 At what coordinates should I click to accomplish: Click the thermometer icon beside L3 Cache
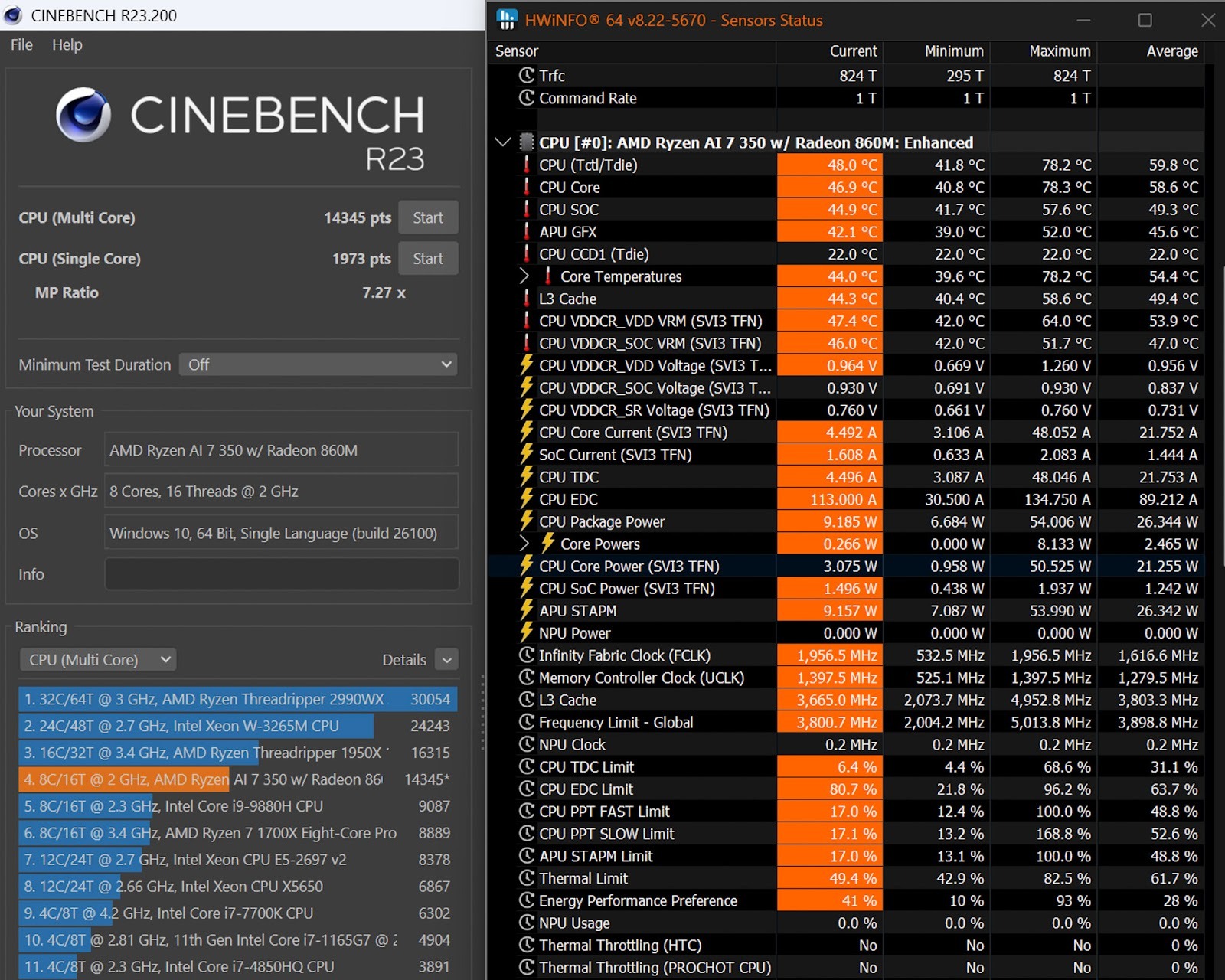click(x=527, y=299)
